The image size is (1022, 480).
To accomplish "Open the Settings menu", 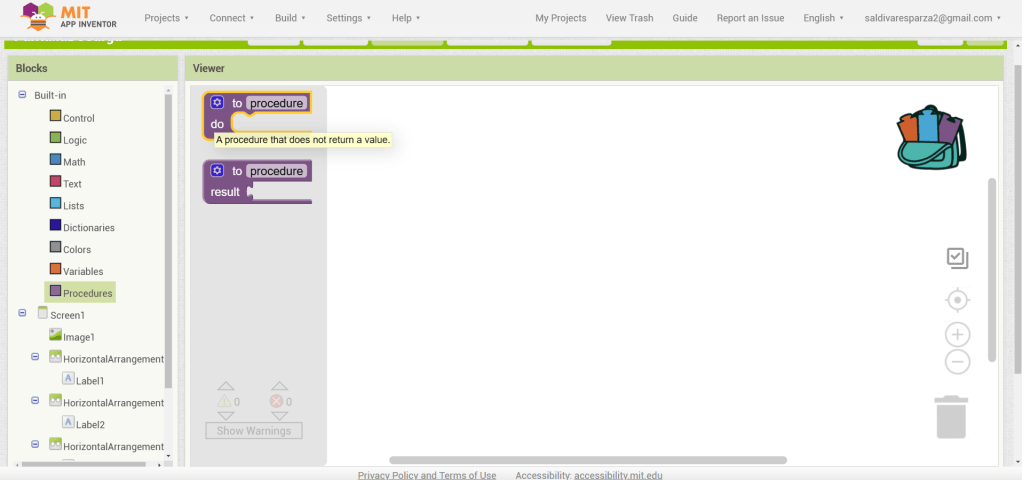I will (x=348, y=18).
